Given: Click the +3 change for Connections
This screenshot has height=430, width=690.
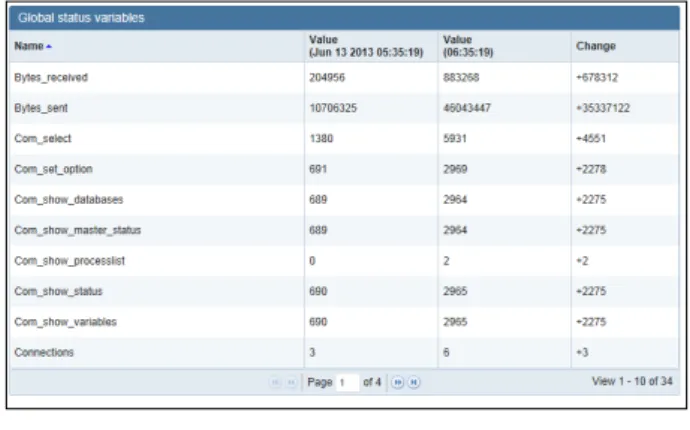Looking at the screenshot, I should (582, 353).
